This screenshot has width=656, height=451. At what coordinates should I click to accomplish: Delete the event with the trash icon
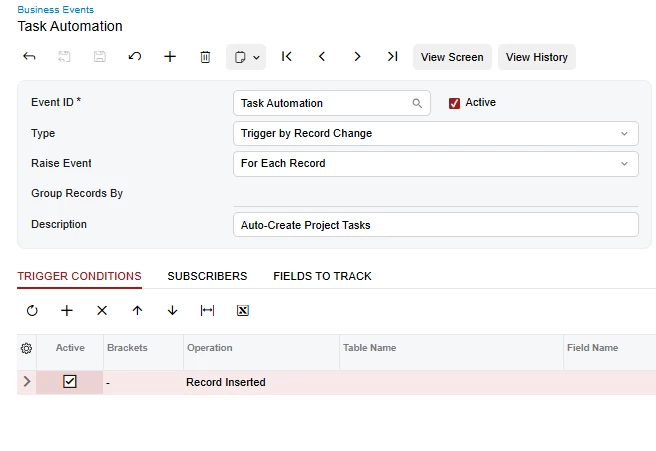tap(205, 56)
